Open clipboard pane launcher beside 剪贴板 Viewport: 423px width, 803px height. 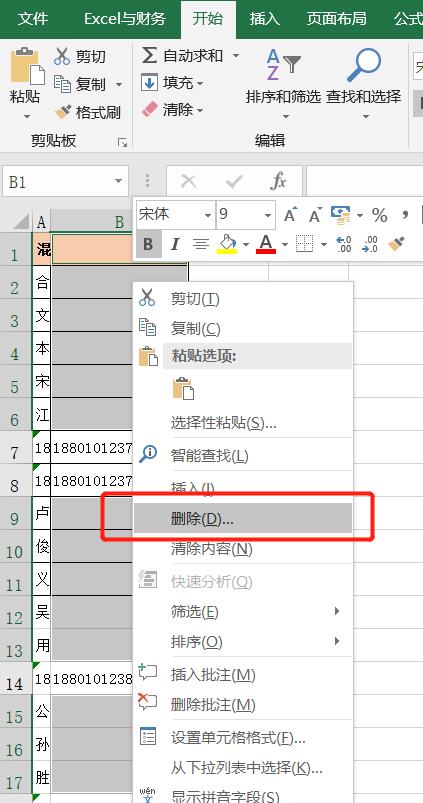pyautogui.click(x=122, y=142)
